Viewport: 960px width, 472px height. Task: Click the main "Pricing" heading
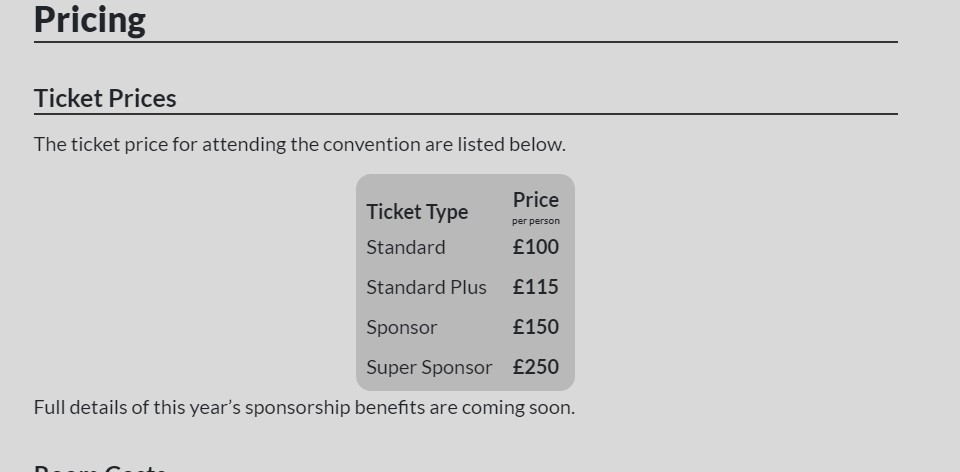tap(90, 20)
